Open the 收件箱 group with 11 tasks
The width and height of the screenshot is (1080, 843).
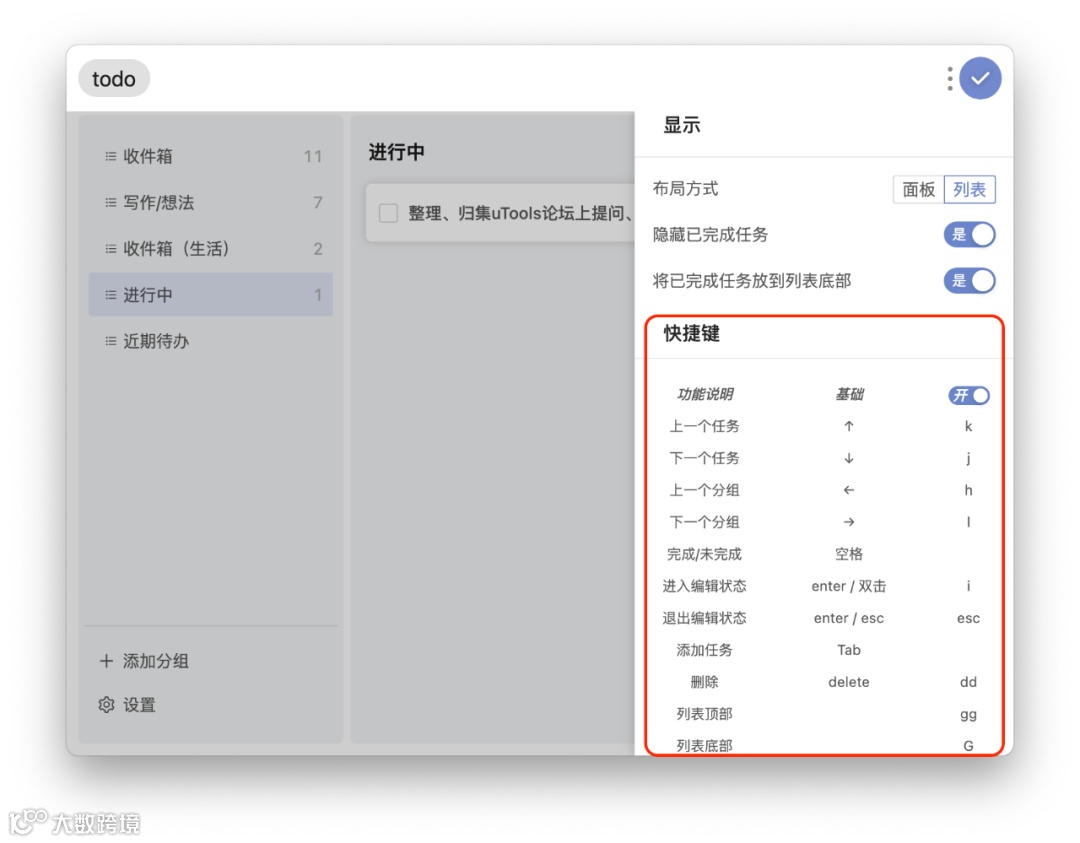point(211,156)
